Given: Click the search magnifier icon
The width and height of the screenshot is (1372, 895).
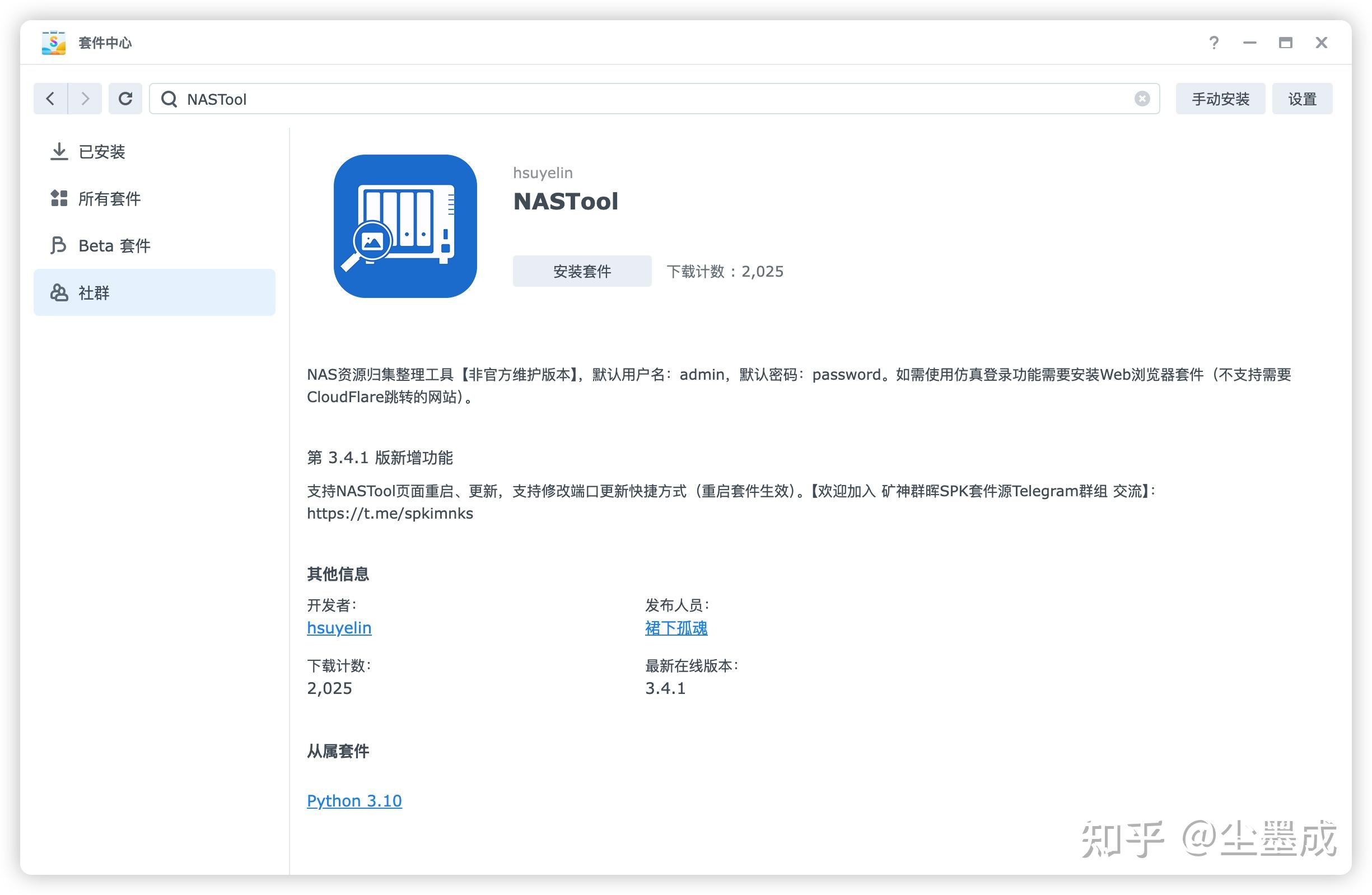Looking at the screenshot, I should tap(169, 99).
